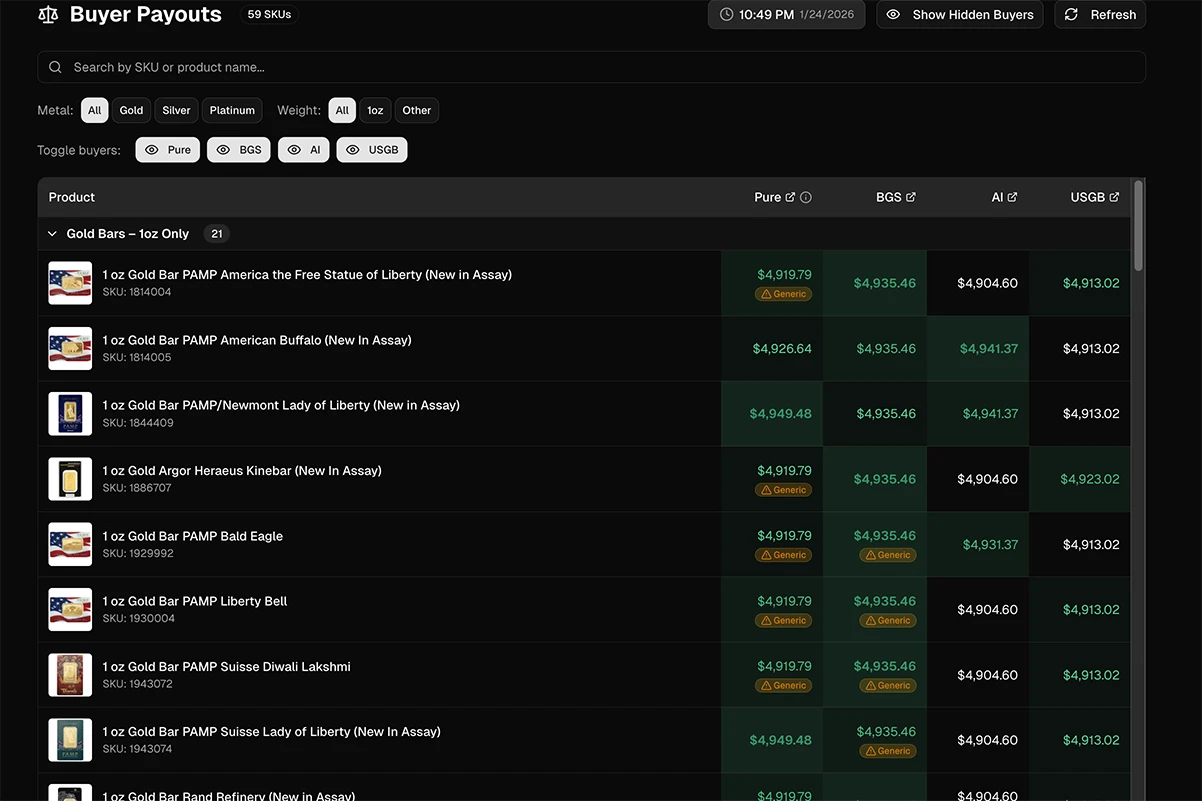
Task: Collapse the Gold Bars – 1oz Only section
Action: [x=52, y=233]
